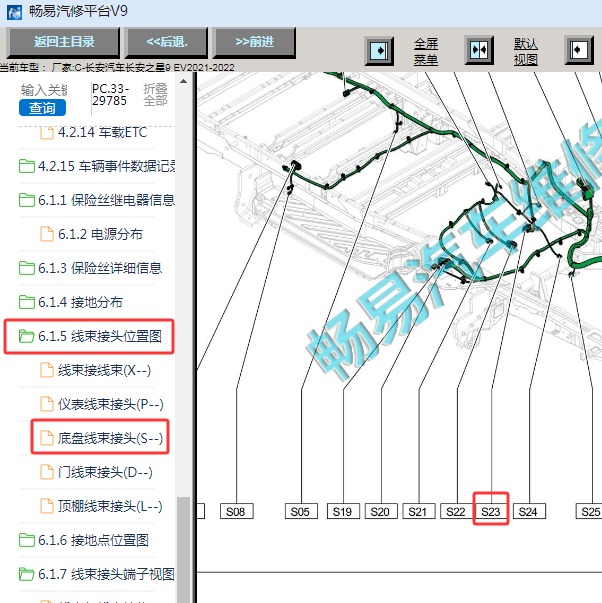
Task: Click document icon of 顶棚线束接头(L--)
Action: coord(47,506)
